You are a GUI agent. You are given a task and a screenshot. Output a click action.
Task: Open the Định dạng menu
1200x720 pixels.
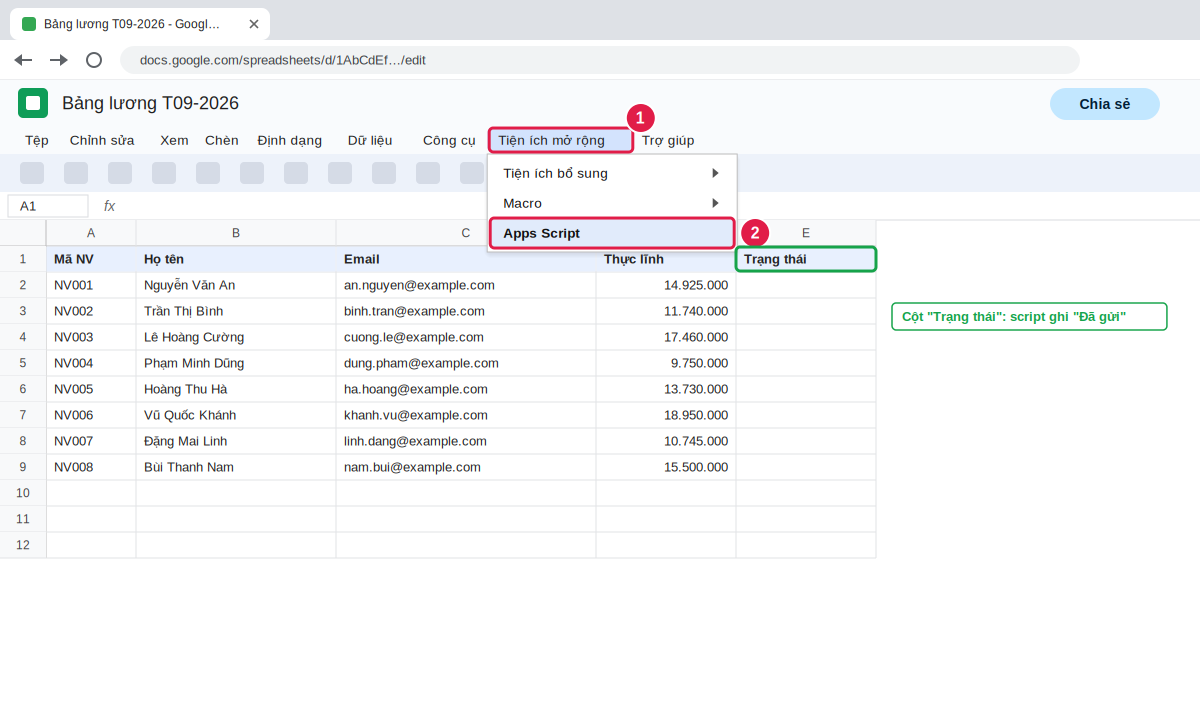[290, 140]
